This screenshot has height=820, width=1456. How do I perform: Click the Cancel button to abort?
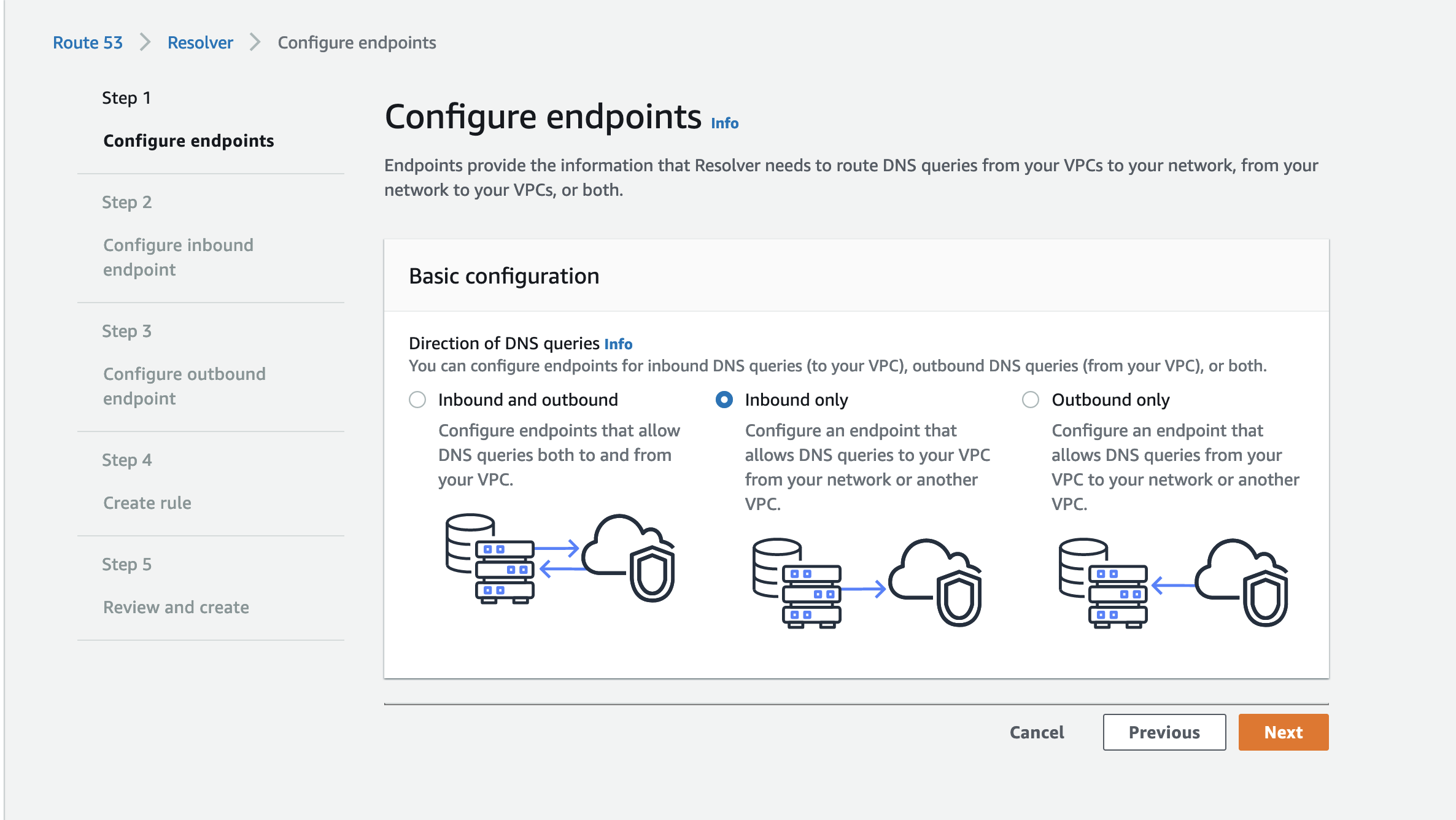tap(1037, 732)
